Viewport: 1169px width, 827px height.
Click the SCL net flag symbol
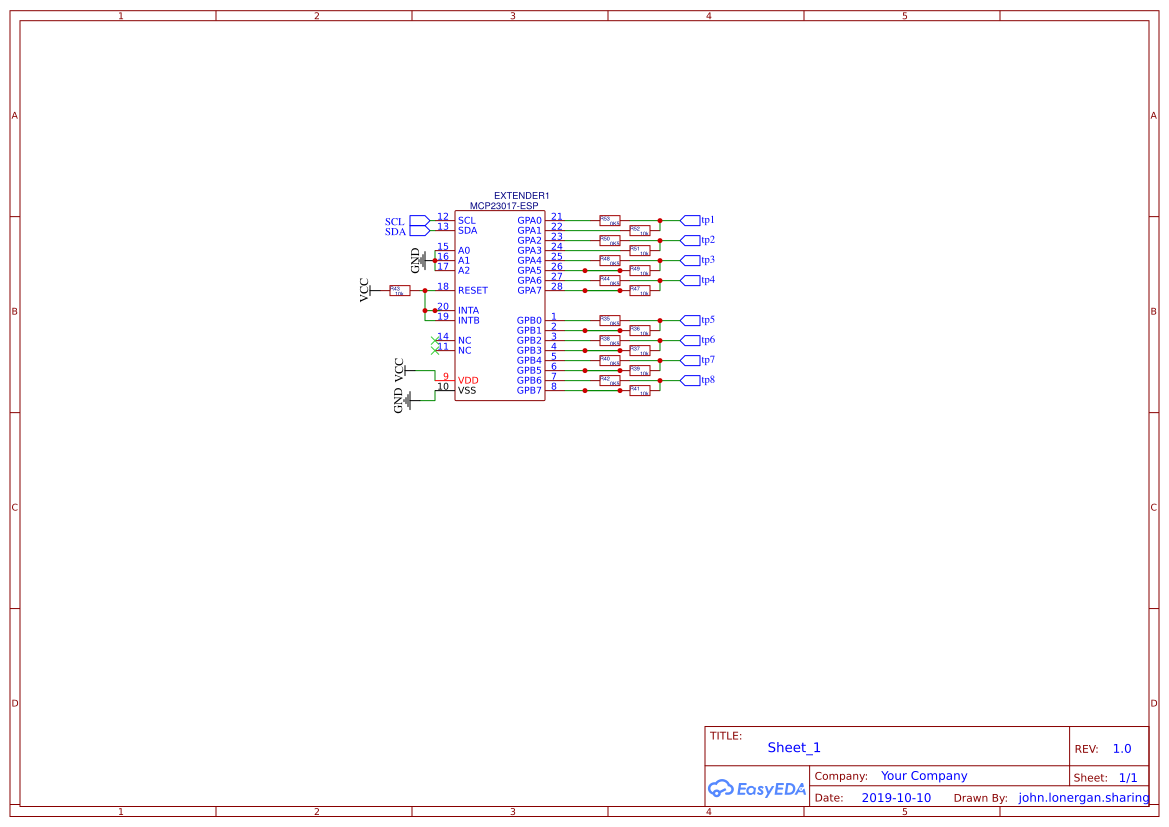tap(417, 221)
